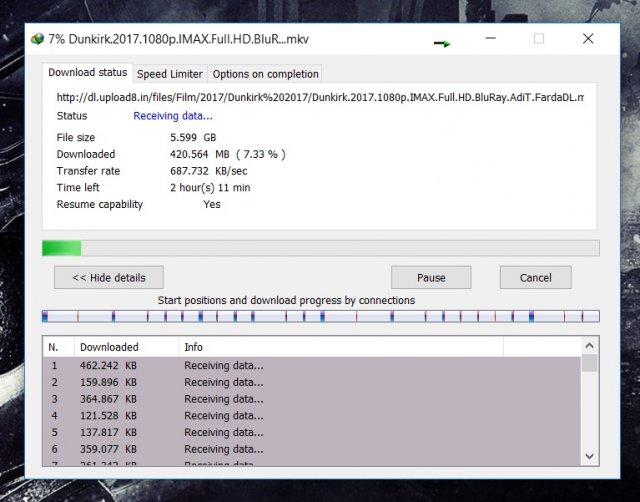The height and width of the screenshot is (502, 640).
Task: Collapse details with Hide details button
Action: click(x=108, y=277)
